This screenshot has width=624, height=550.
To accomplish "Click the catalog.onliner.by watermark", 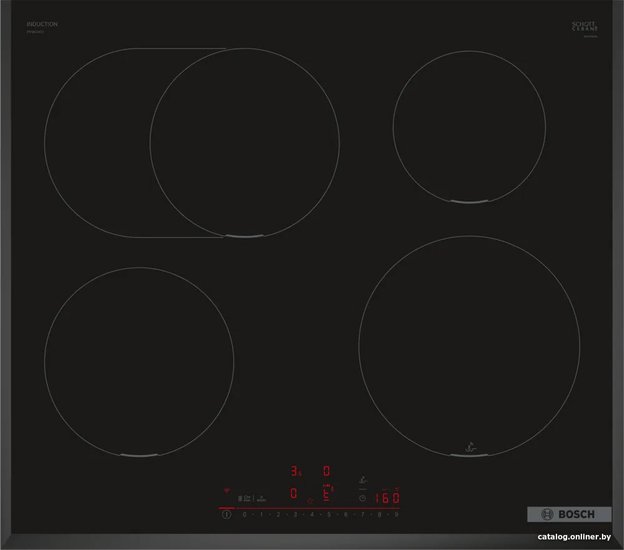I will (574, 537).
